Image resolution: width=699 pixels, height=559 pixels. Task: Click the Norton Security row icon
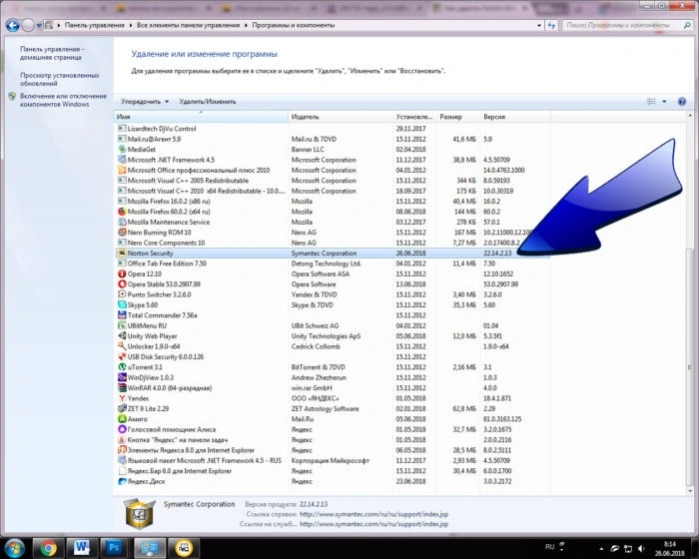122,253
